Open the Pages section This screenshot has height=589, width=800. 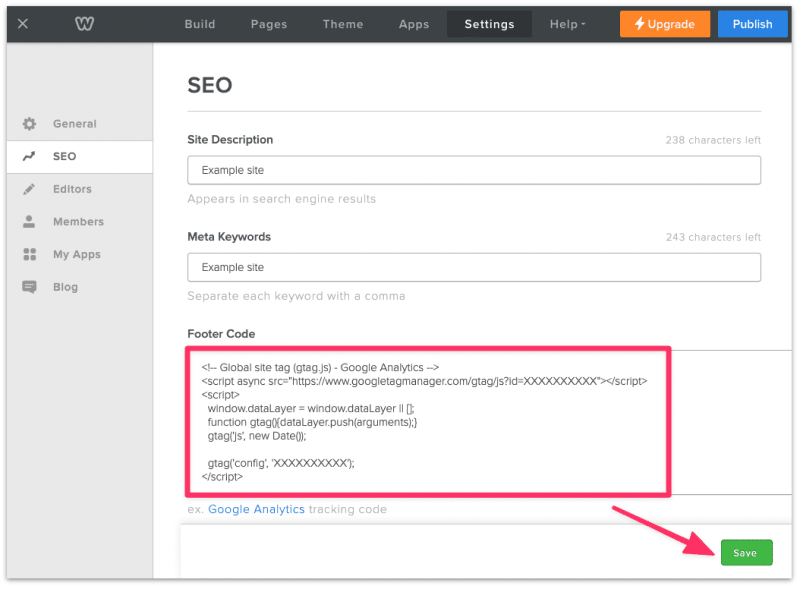[x=268, y=23]
